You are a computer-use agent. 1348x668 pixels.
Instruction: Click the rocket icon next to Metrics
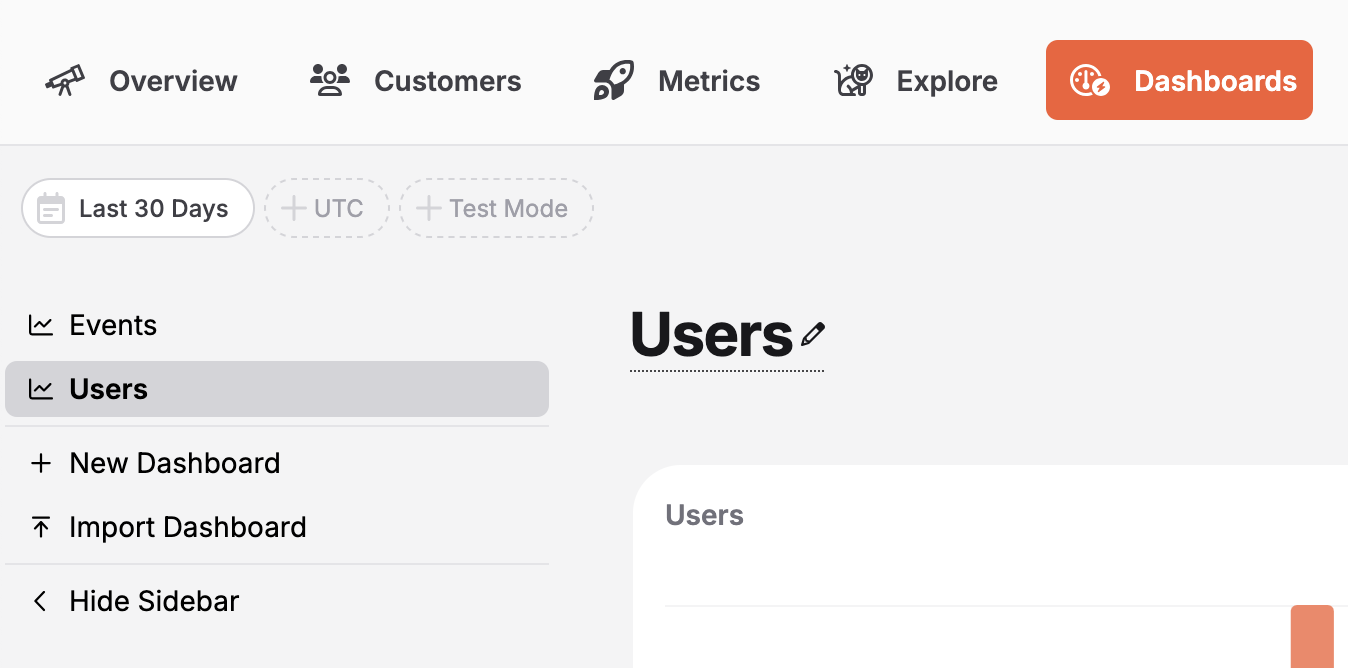coord(611,81)
